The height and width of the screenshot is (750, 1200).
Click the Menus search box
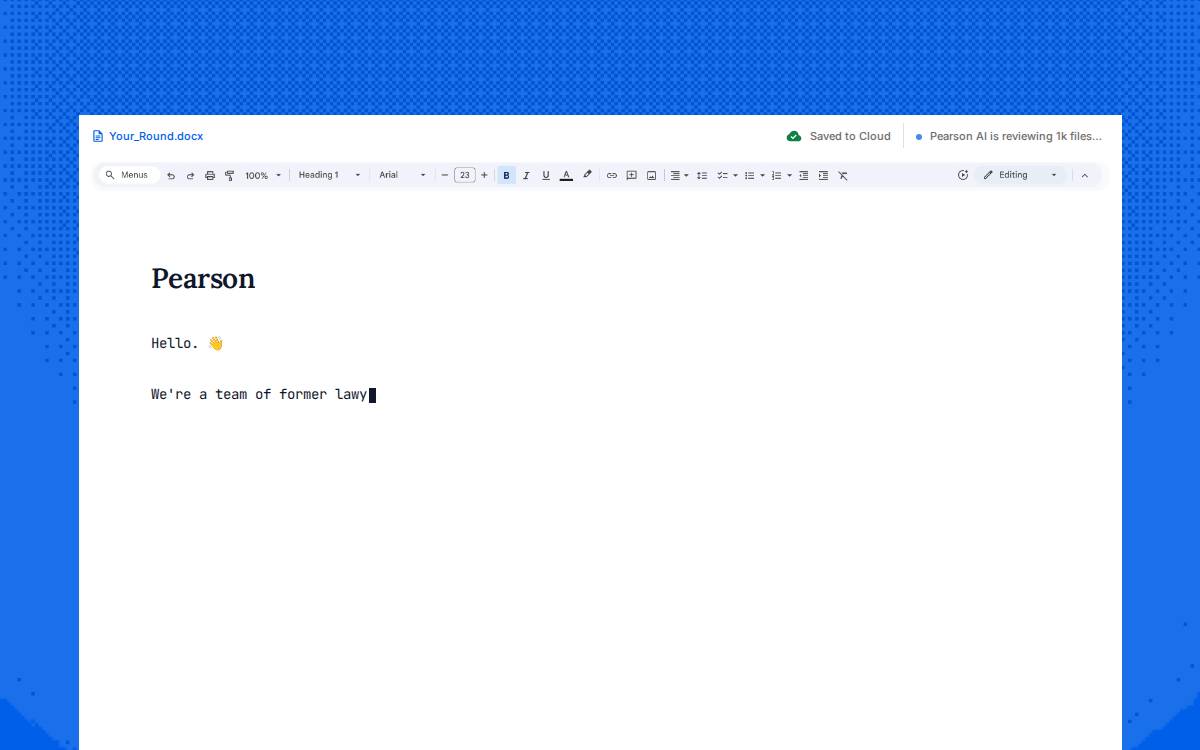129,175
